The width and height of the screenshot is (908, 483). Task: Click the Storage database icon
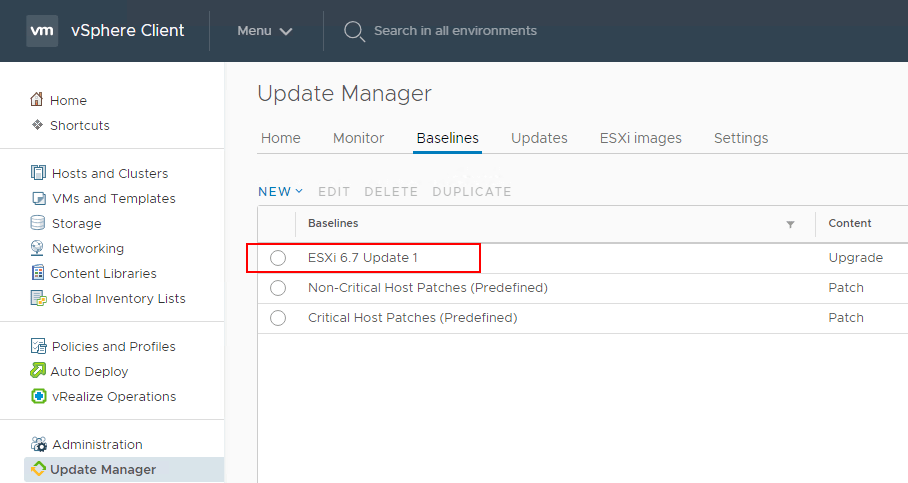coord(38,223)
